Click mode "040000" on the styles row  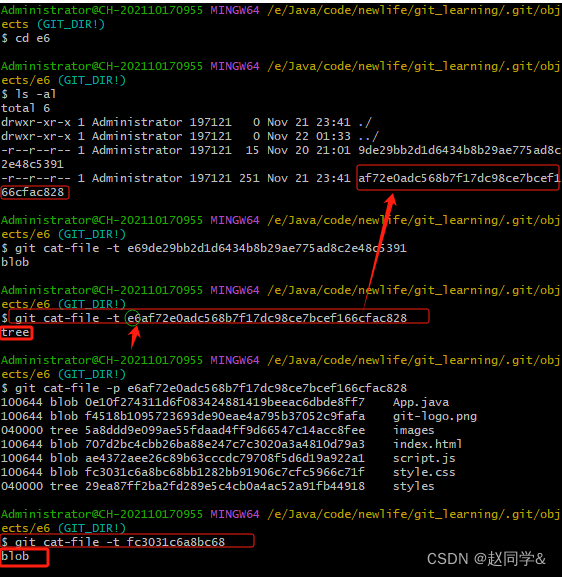point(22,486)
